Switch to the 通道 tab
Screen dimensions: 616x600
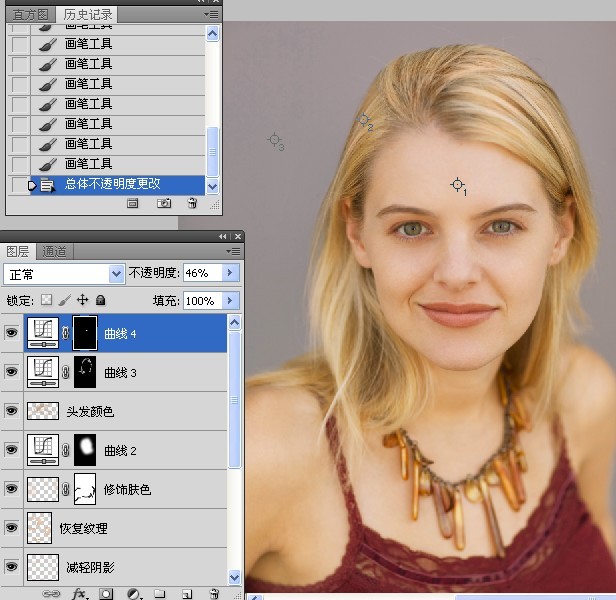click(55, 251)
